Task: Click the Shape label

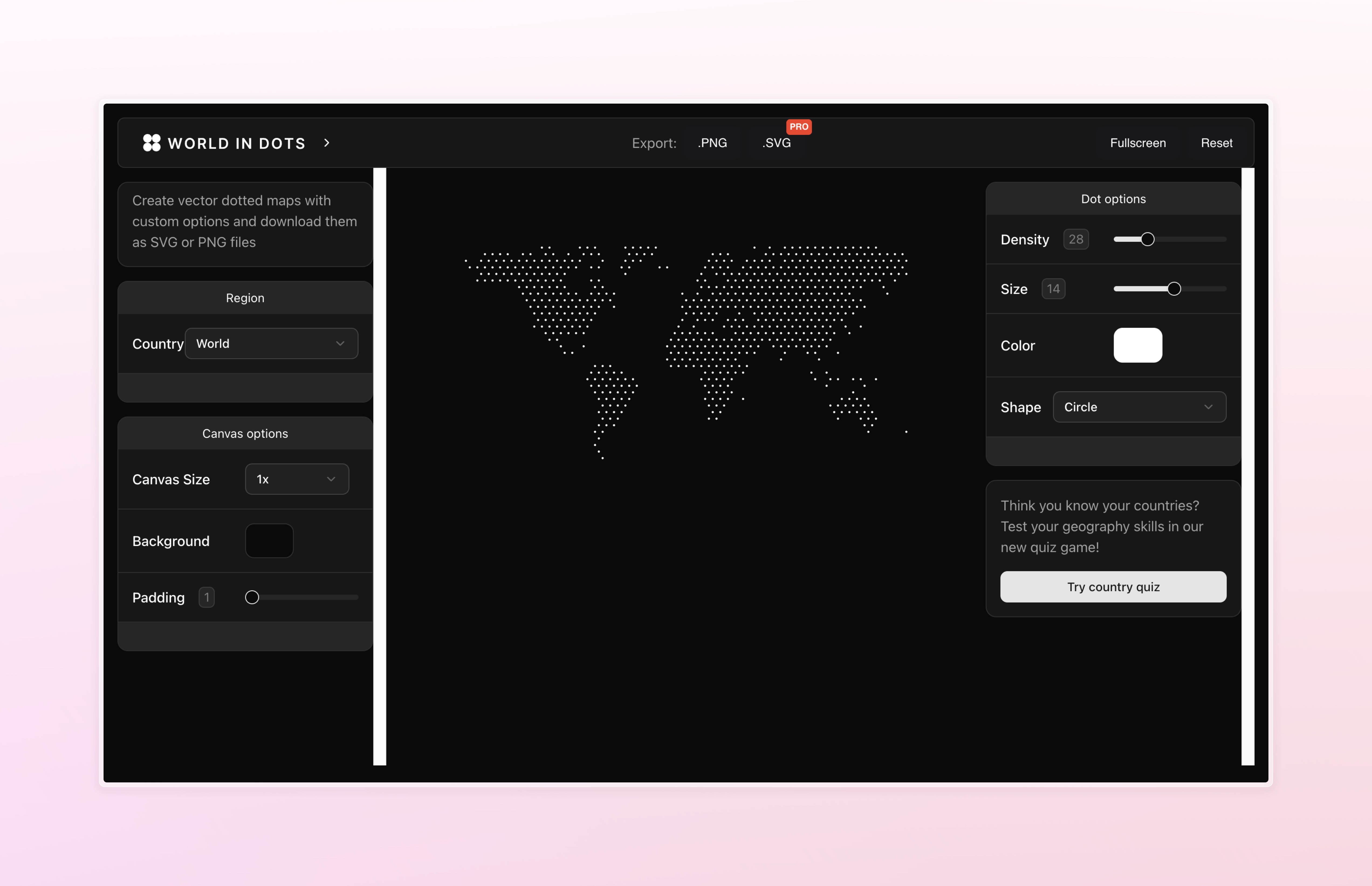Action: [1021, 407]
